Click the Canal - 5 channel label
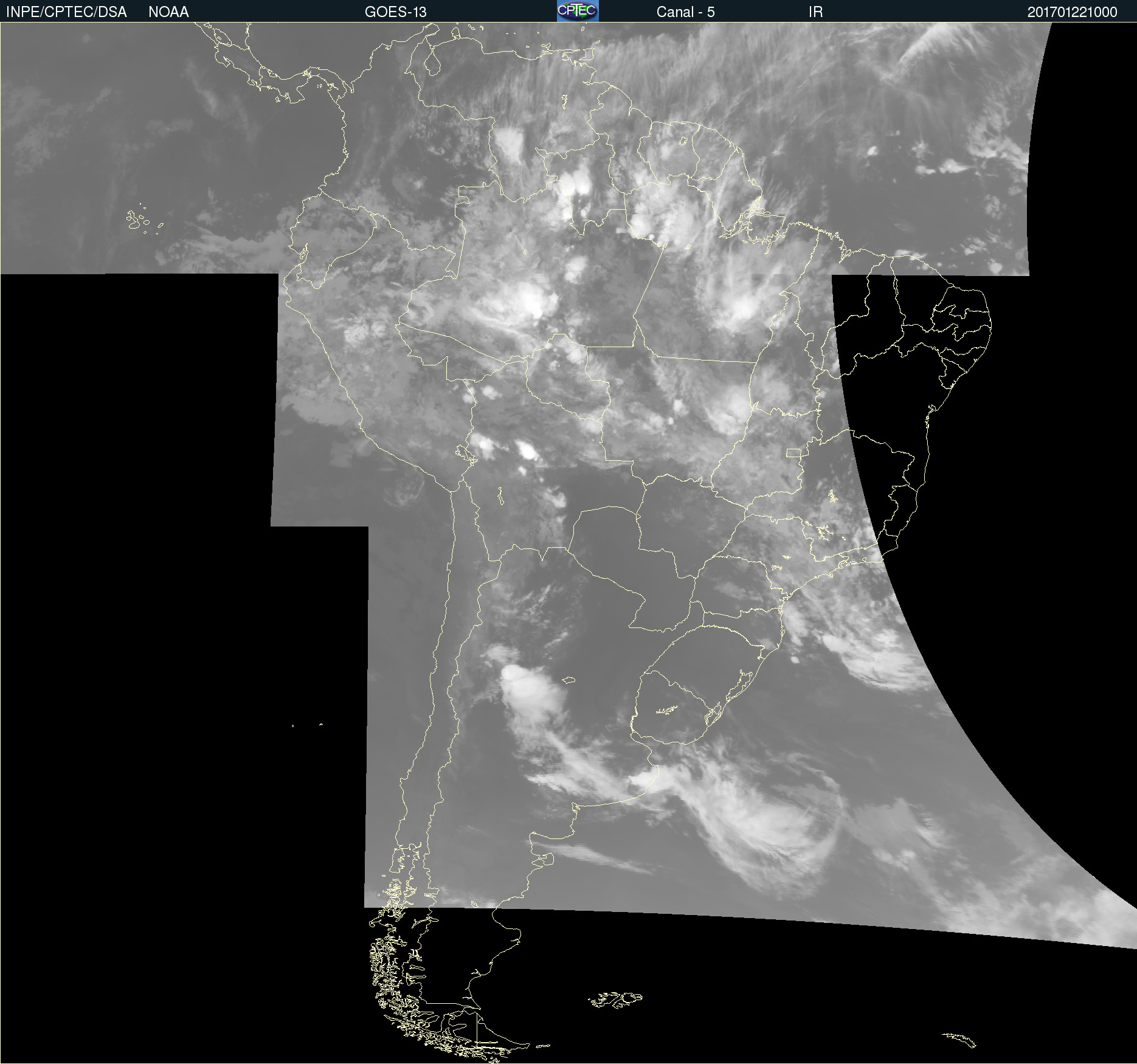Viewport: 1137px width, 1064px height. 685,12
